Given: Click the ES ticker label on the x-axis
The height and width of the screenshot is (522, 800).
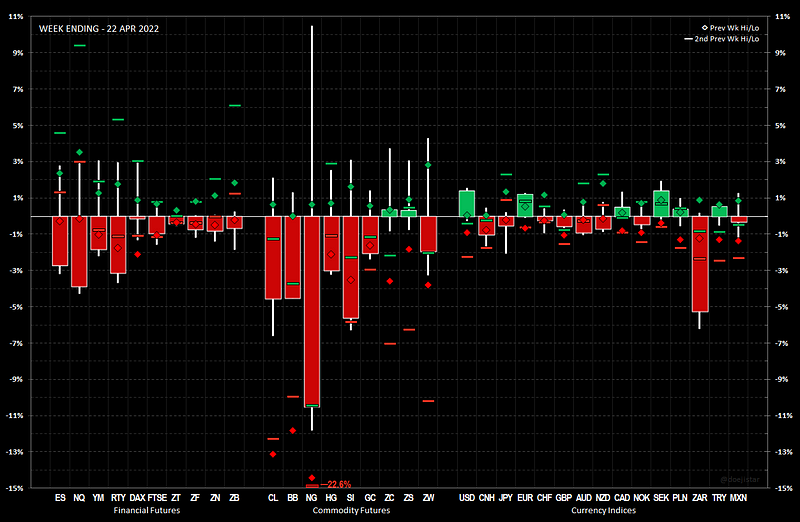Looking at the screenshot, I should click(x=60, y=497).
